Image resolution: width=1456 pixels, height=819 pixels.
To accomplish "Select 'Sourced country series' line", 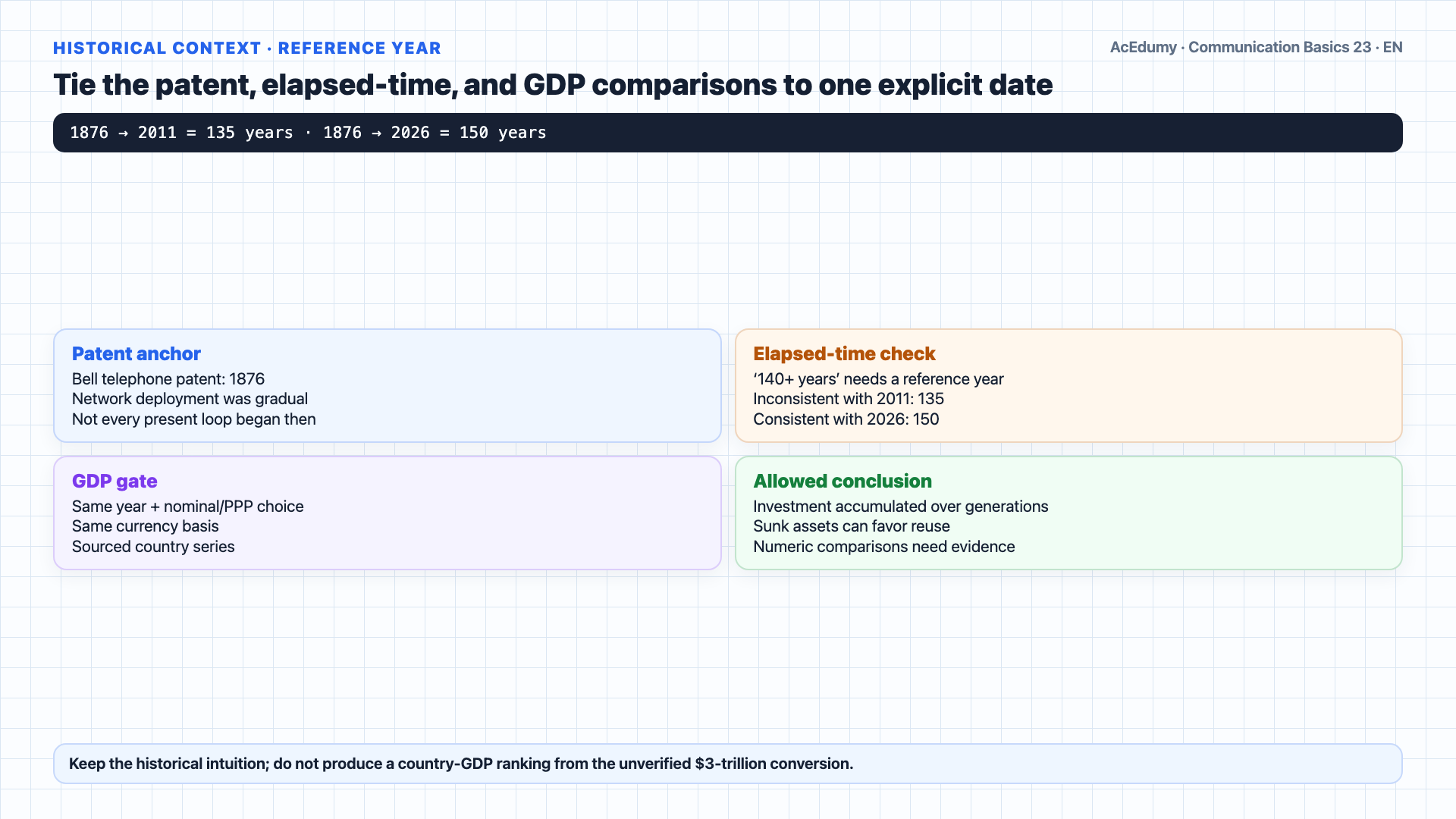I will pos(153,547).
